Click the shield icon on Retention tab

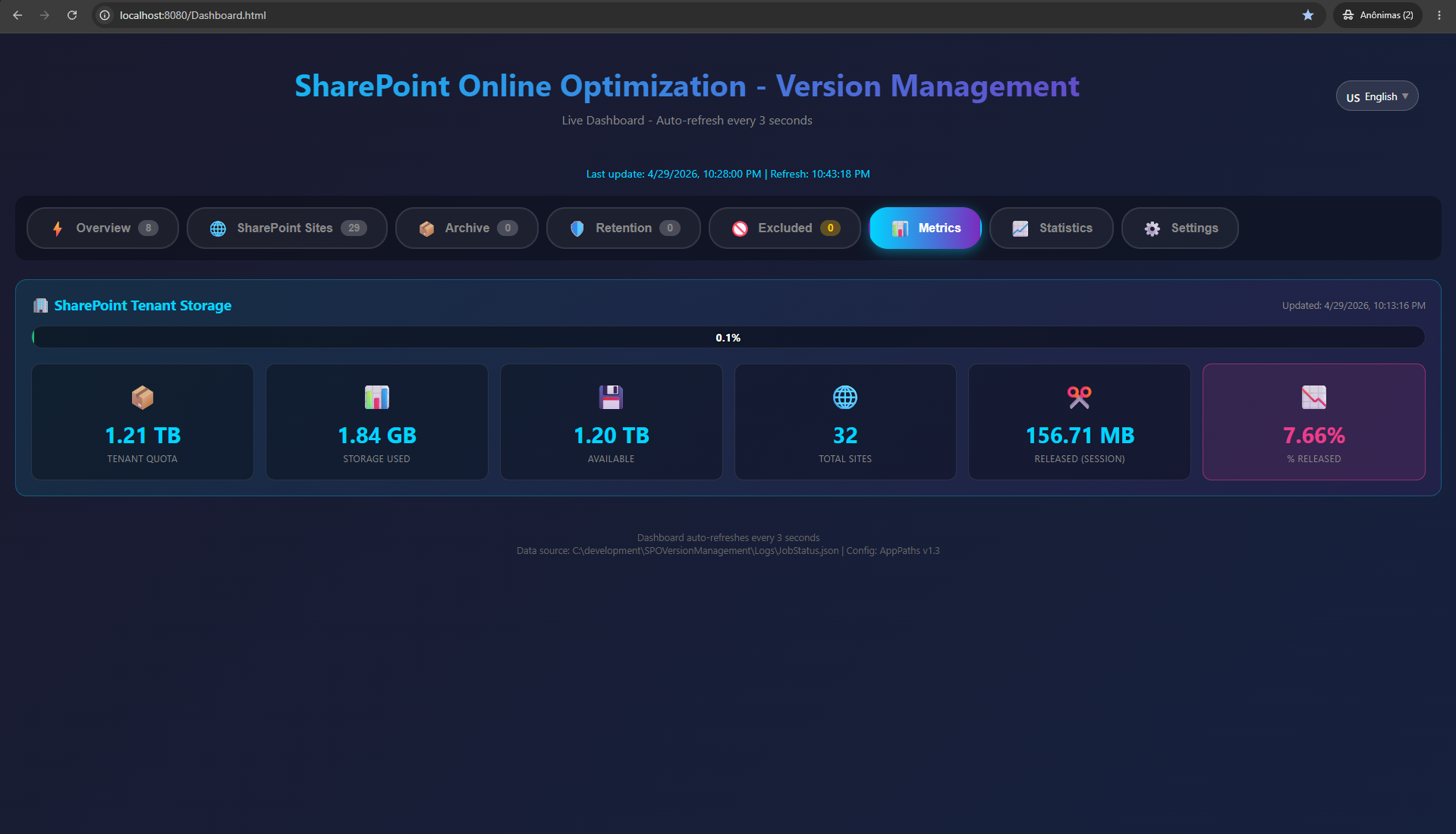point(577,228)
